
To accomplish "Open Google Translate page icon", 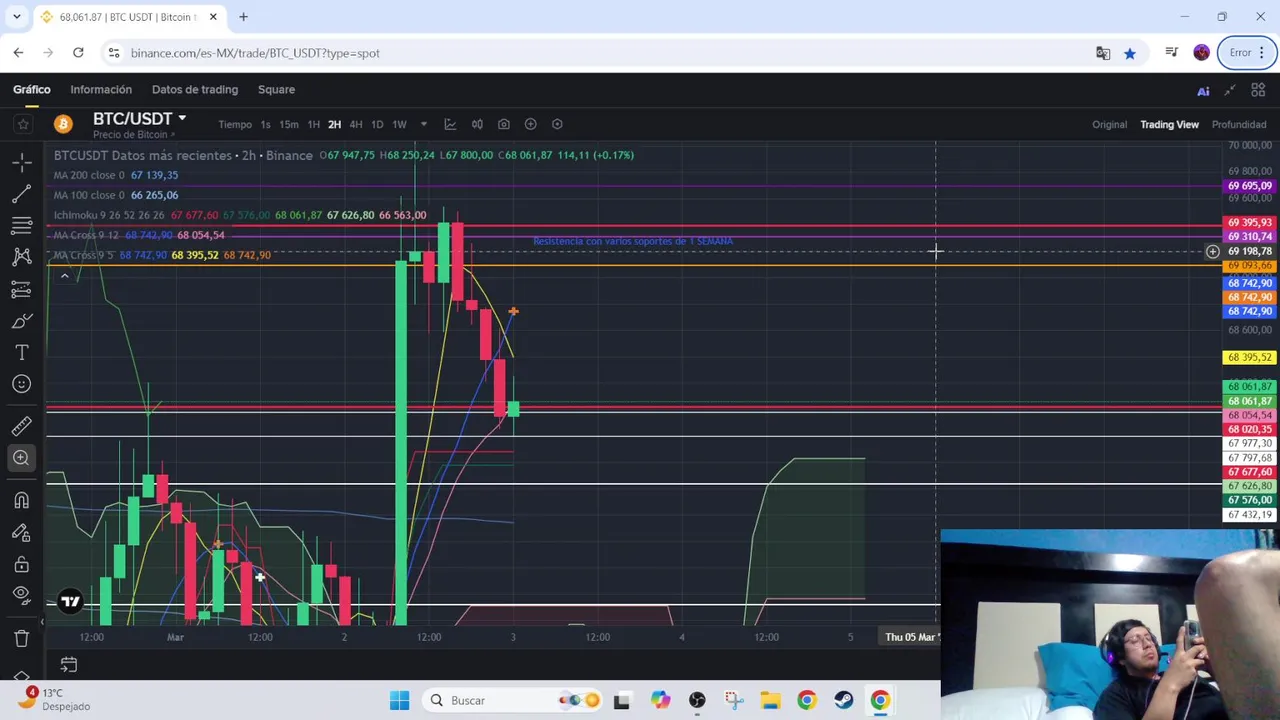I will [x=1103, y=53].
